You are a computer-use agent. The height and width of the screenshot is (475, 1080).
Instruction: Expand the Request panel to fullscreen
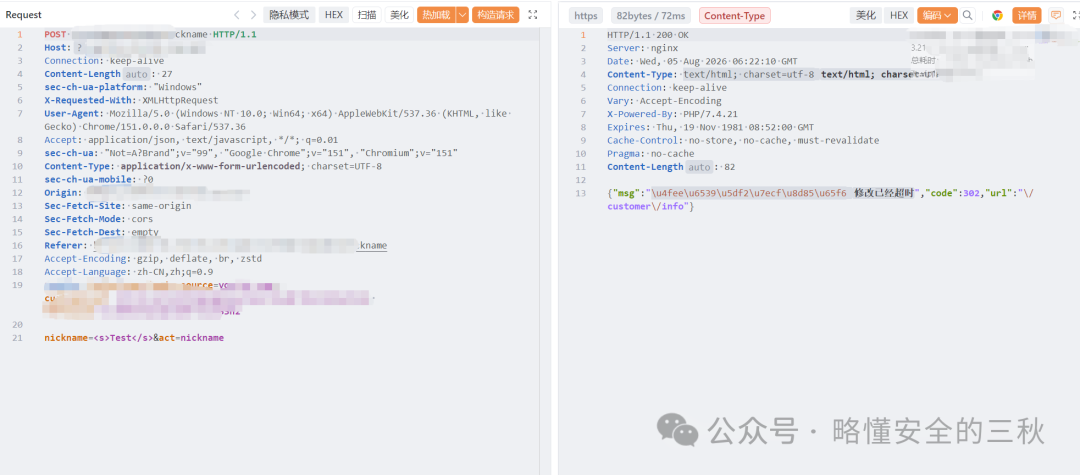pyautogui.click(x=532, y=14)
